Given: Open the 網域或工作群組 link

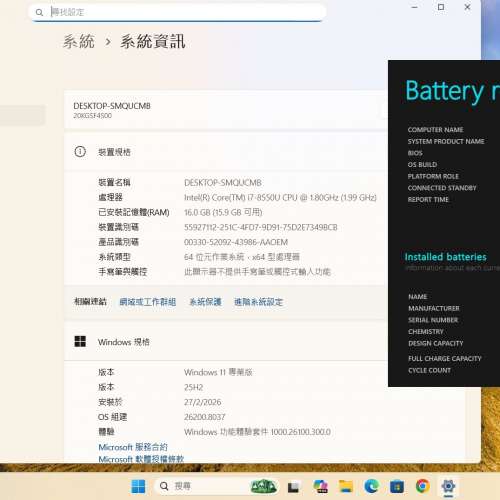Looking at the screenshot, I should 148,302.
